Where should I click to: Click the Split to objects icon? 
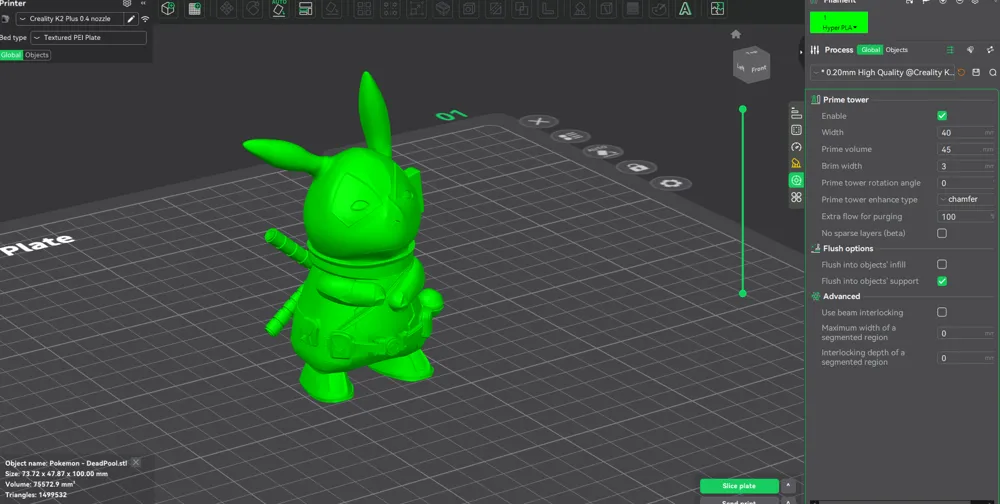click(364, 8)
